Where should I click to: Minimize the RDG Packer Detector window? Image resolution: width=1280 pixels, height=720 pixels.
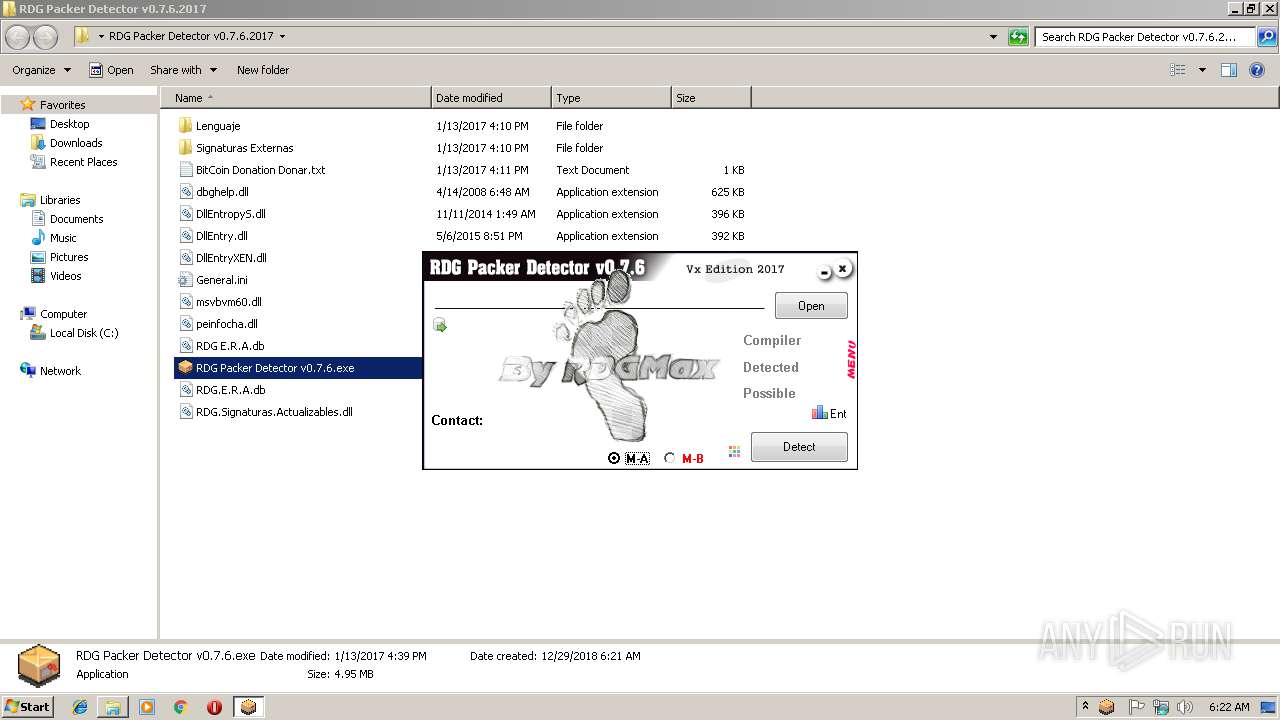[x=824, y=272]
